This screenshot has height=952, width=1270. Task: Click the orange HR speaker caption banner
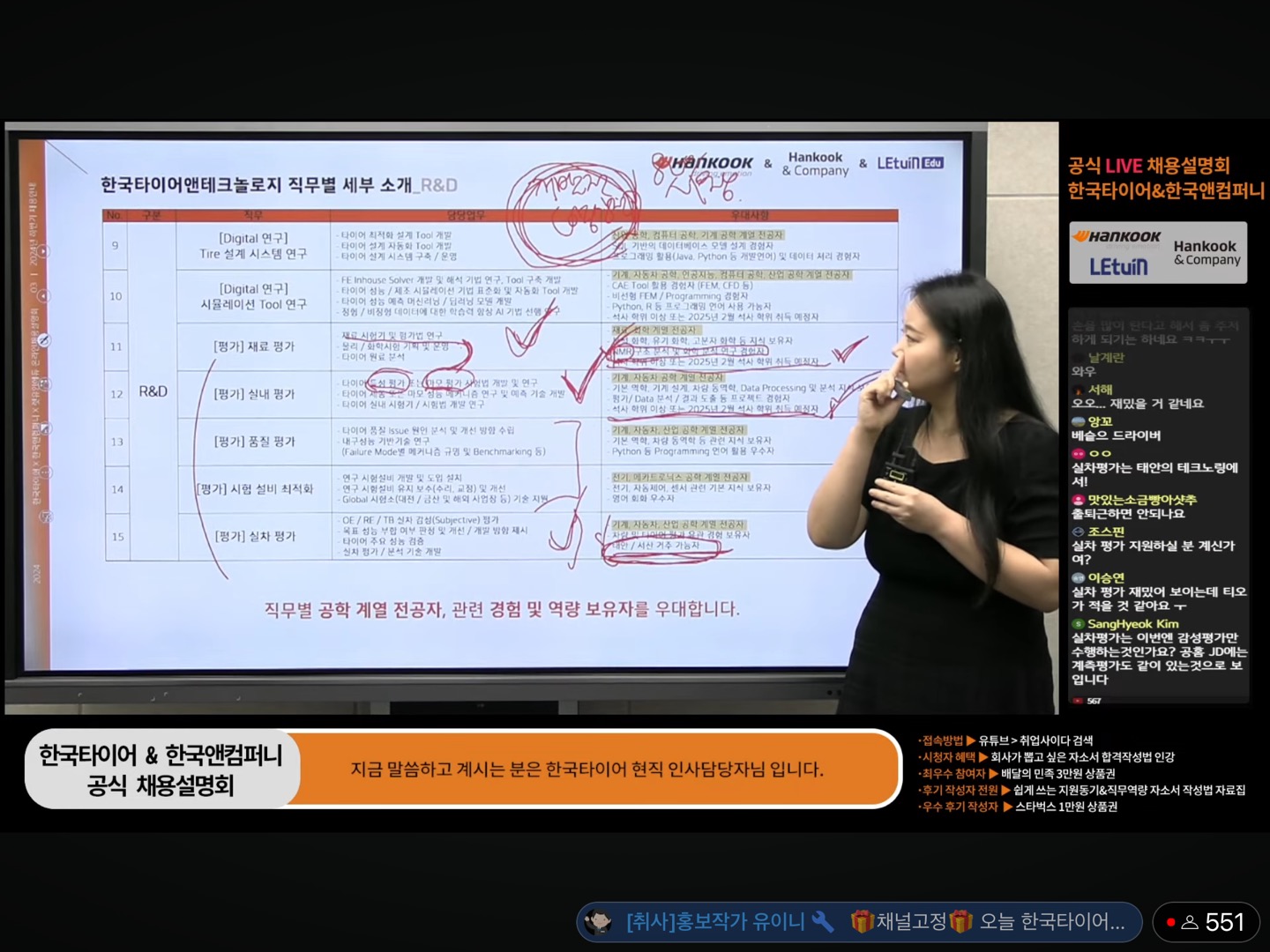click(586, 770)
